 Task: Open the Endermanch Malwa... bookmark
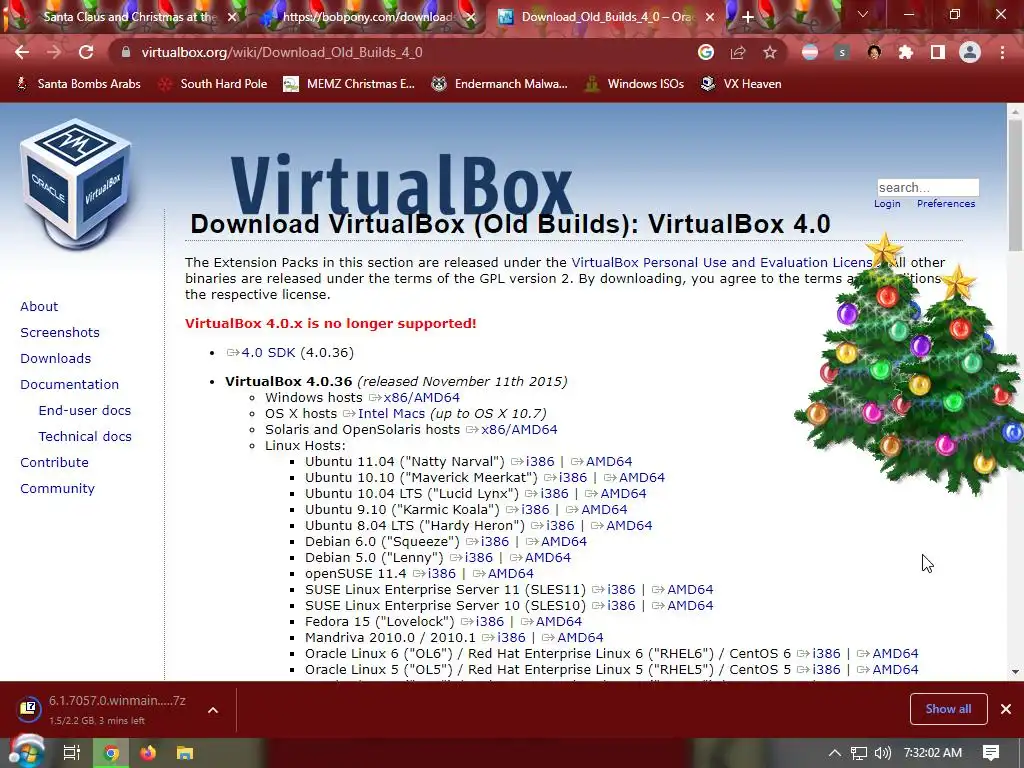tap(500, 84)
